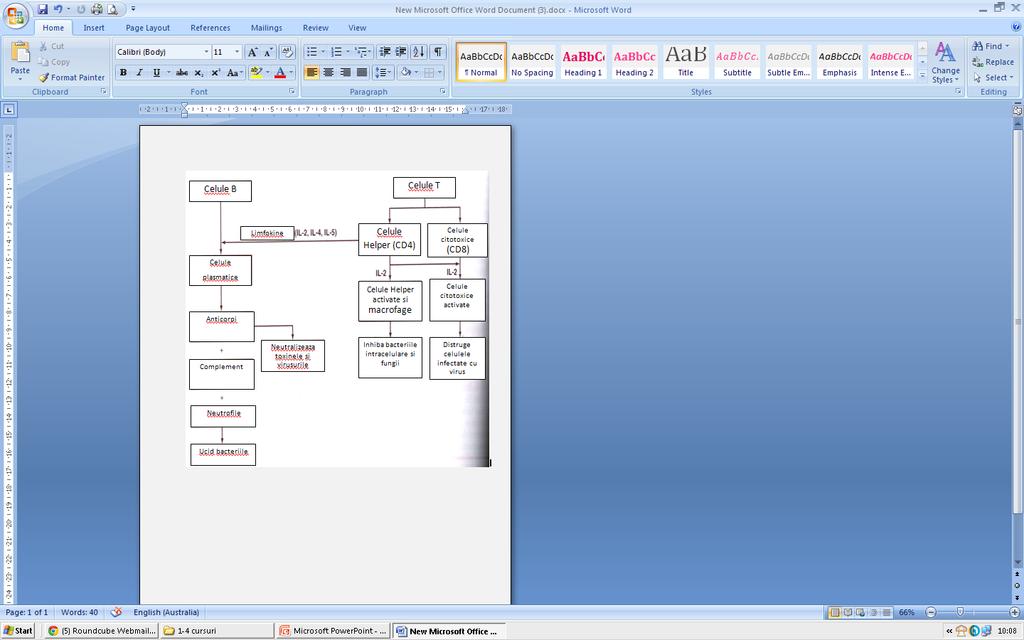Customize Quick Access Toolbar dropdown

[133, 9]
